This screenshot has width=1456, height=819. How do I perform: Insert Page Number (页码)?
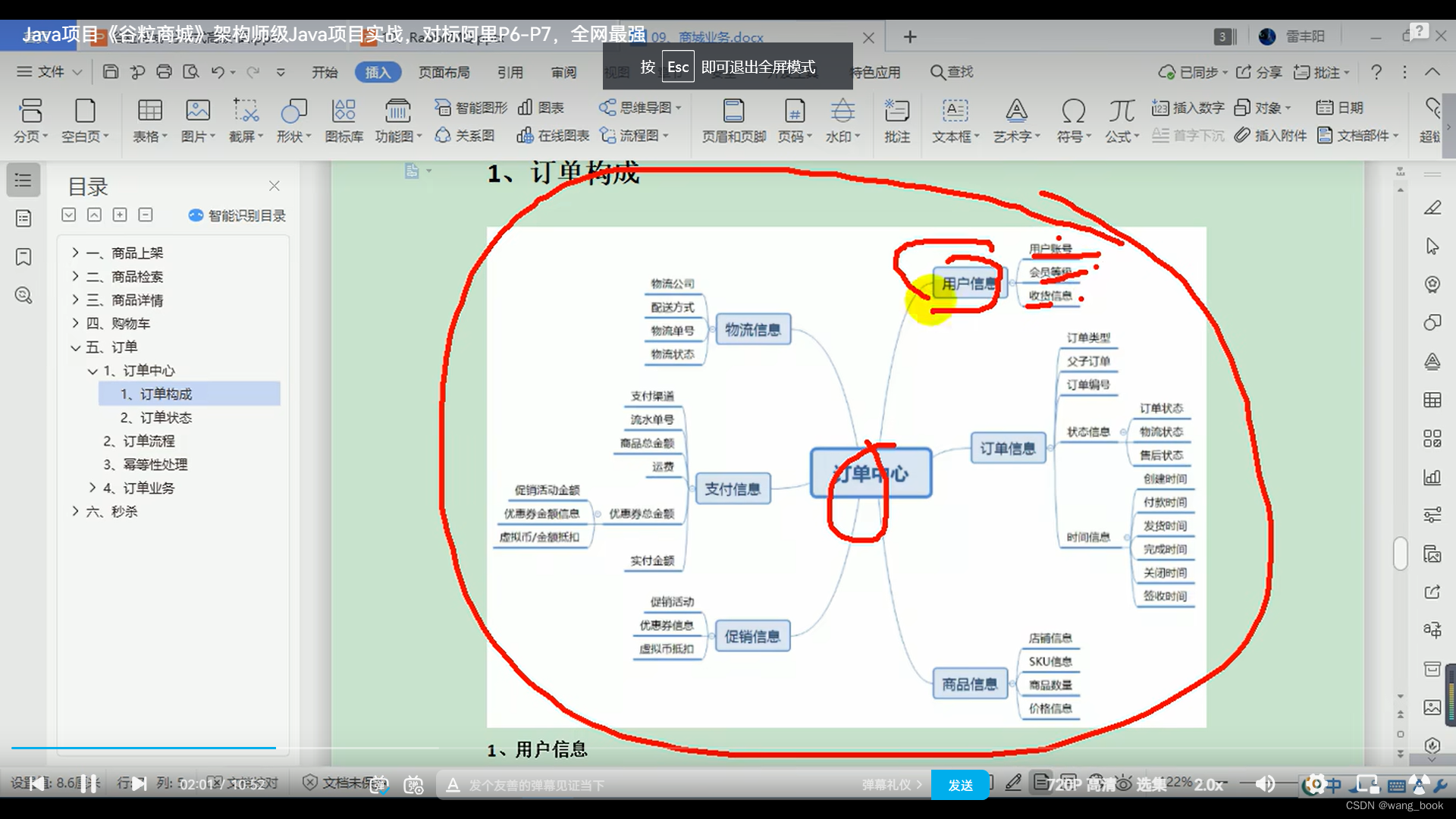[x=795, y=120]
